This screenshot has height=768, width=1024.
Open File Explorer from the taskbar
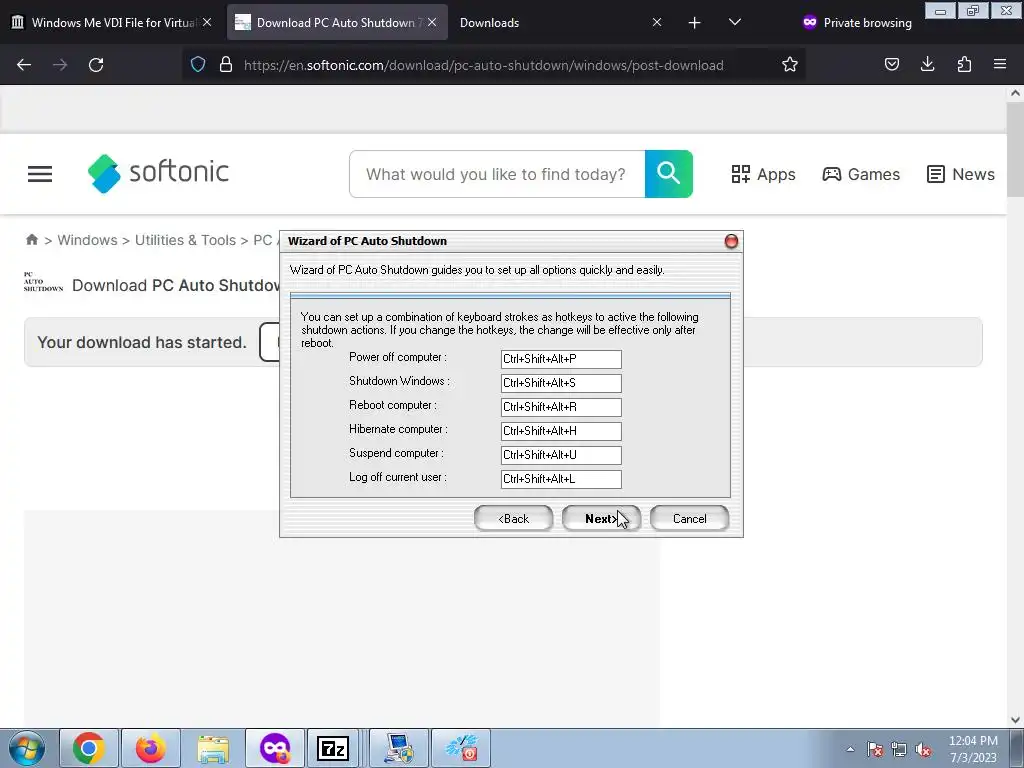[213, 748]
